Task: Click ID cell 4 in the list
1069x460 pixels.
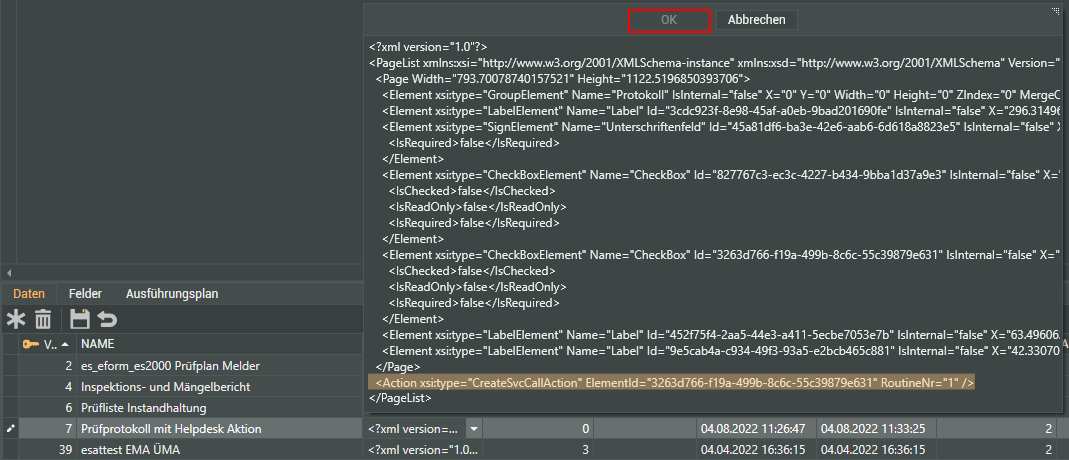Action: (x=48, y=387)
